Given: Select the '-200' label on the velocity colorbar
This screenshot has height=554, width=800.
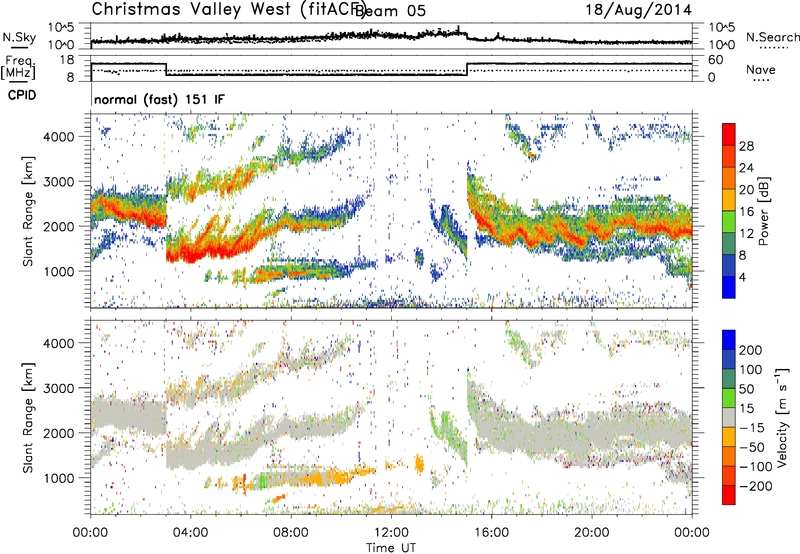Looking at the screenshot, I should pyautogui.click(x=756, y=486).
